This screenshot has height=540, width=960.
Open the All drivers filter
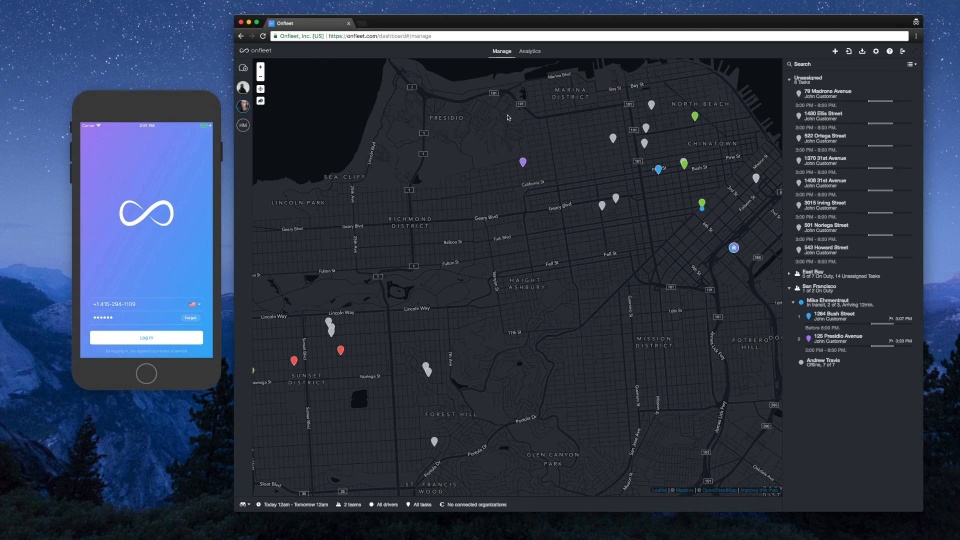pos(388,505)
